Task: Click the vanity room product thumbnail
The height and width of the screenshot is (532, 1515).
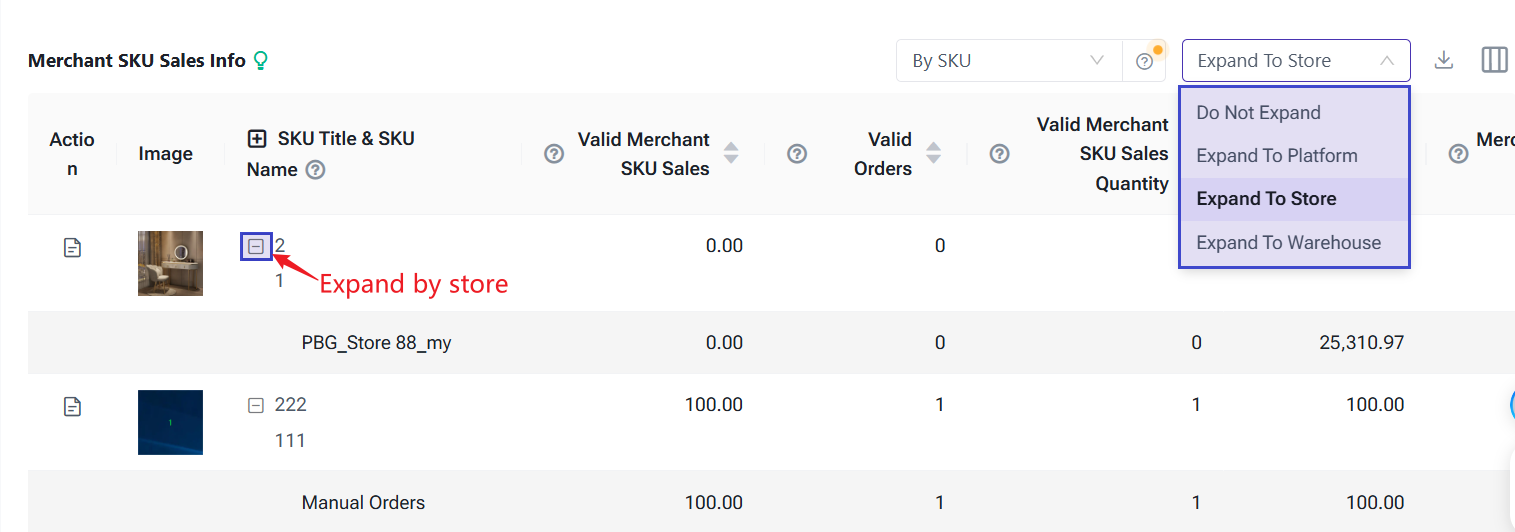Action: click(x=170, y=263)
